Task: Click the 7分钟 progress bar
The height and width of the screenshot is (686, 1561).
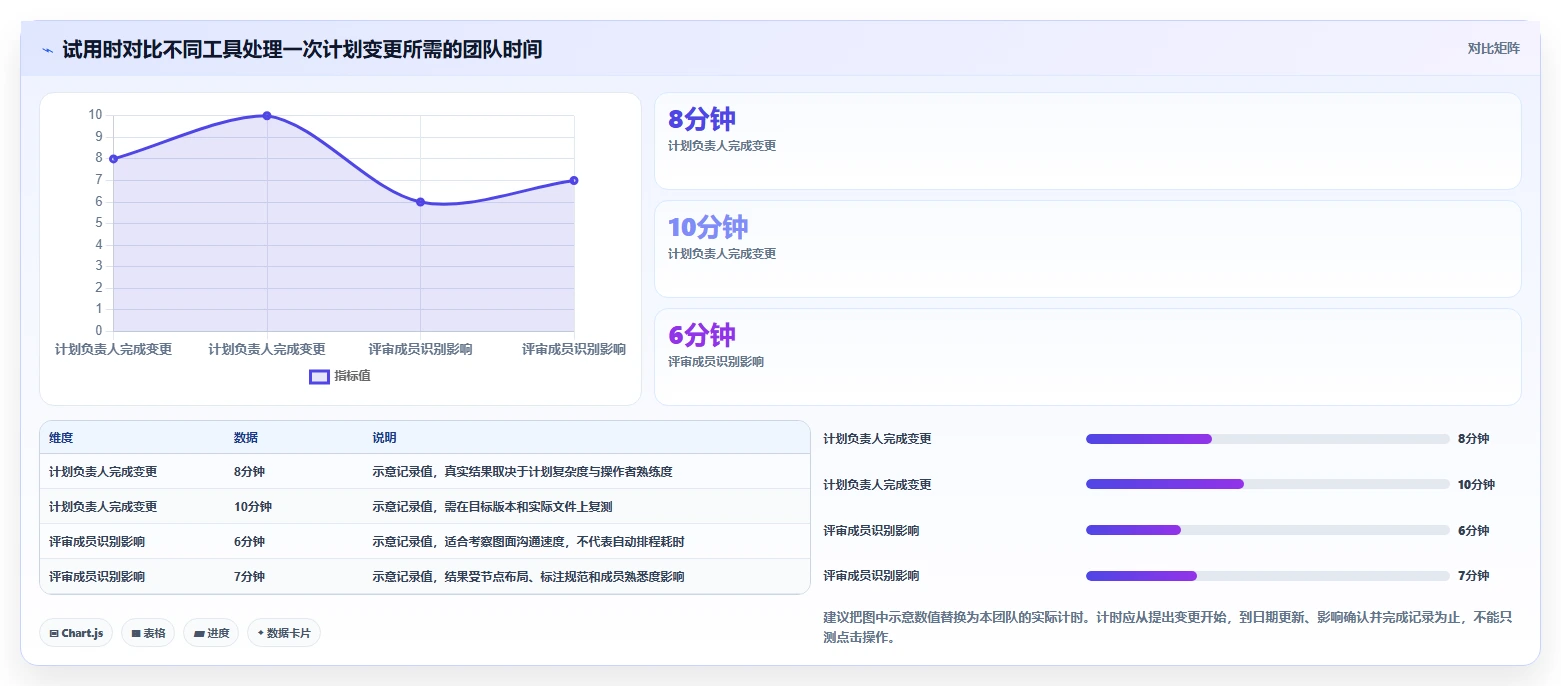Action: tap(1267, 576)
